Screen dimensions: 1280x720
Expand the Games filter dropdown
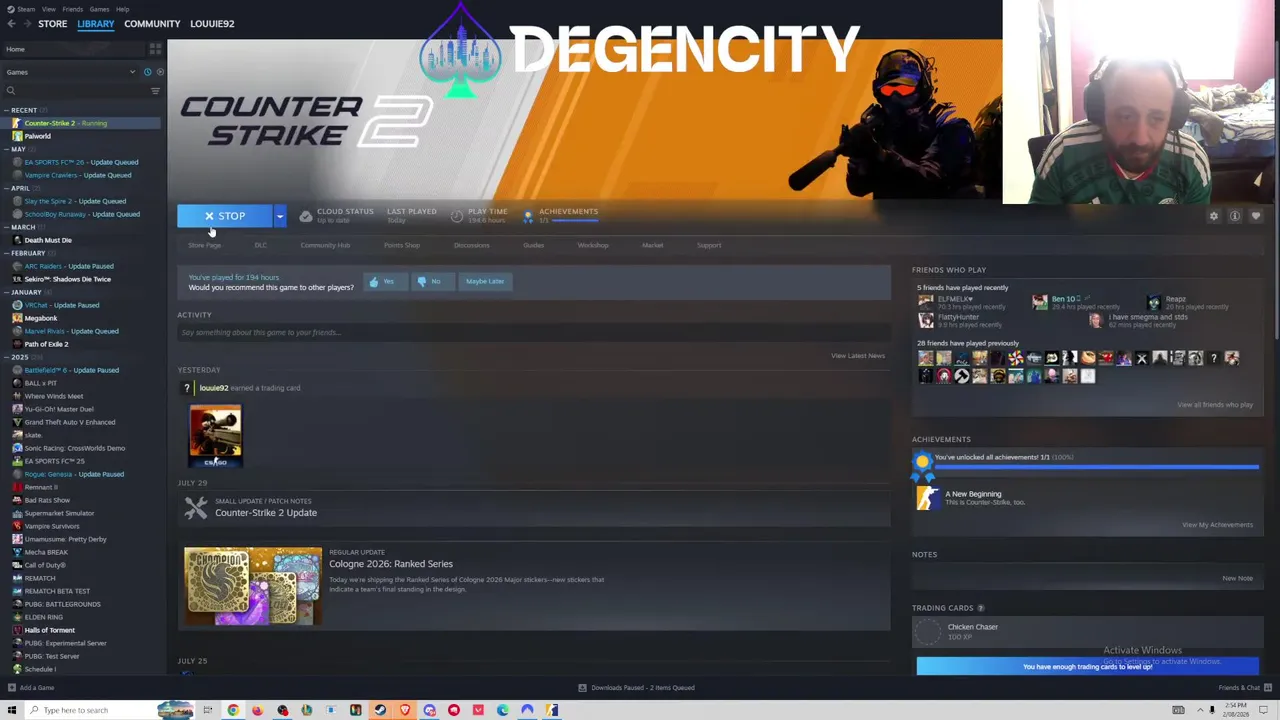pyautogui.click(x=132, y=72)
